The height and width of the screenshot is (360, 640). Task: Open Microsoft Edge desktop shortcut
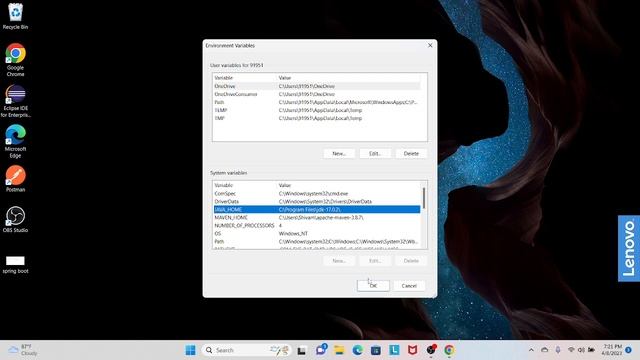pos(15,141)
